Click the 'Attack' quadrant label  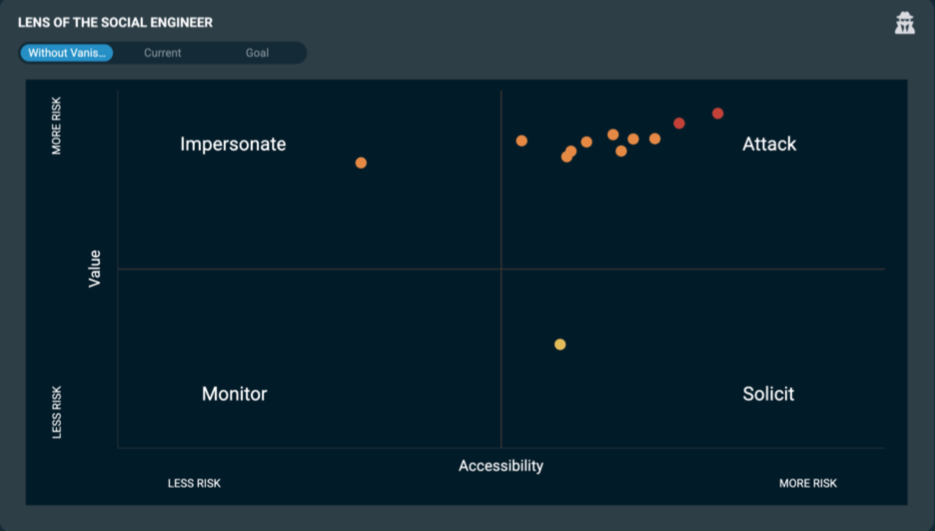coord(769,144)
